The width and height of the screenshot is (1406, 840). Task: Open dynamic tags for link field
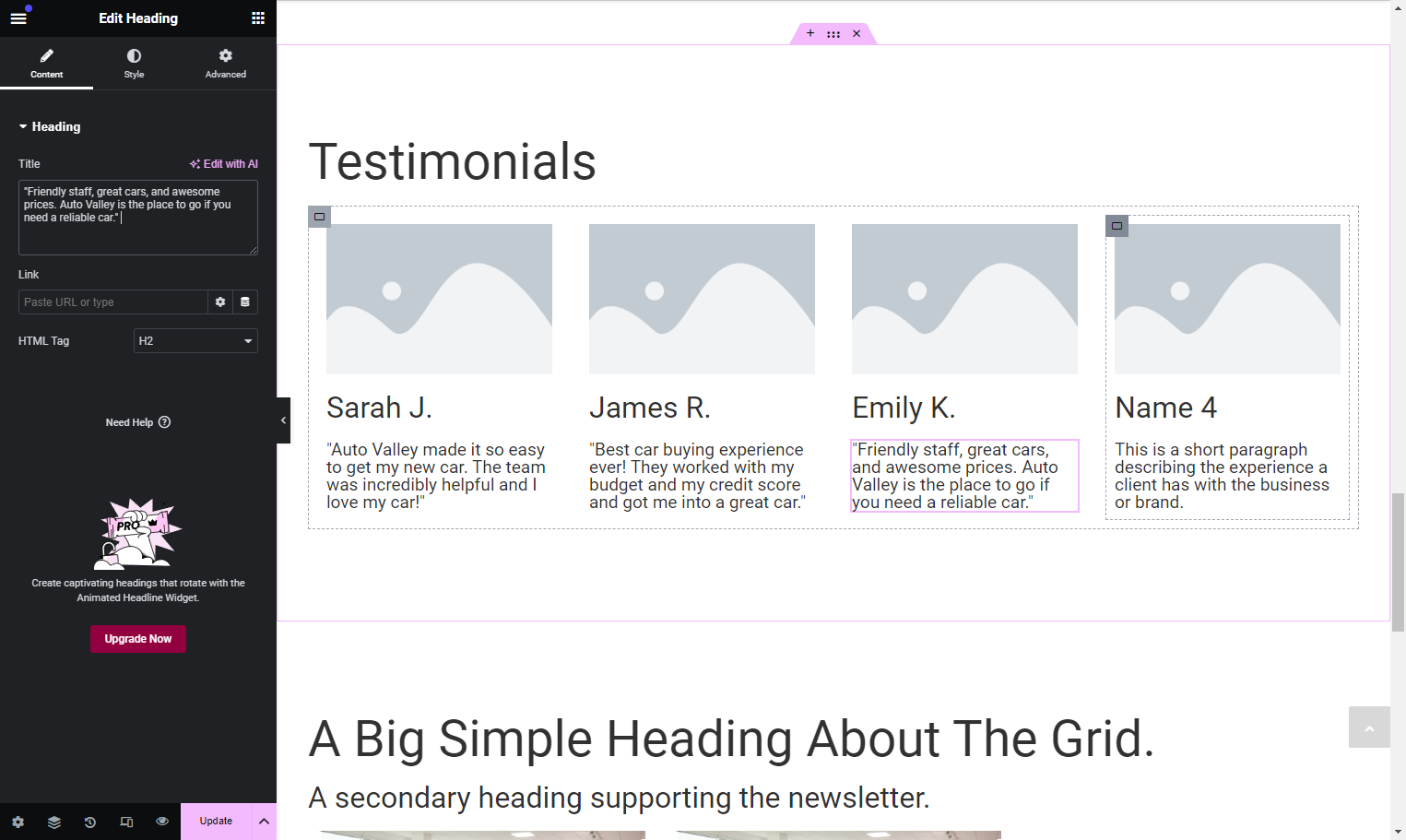[245, 302]
